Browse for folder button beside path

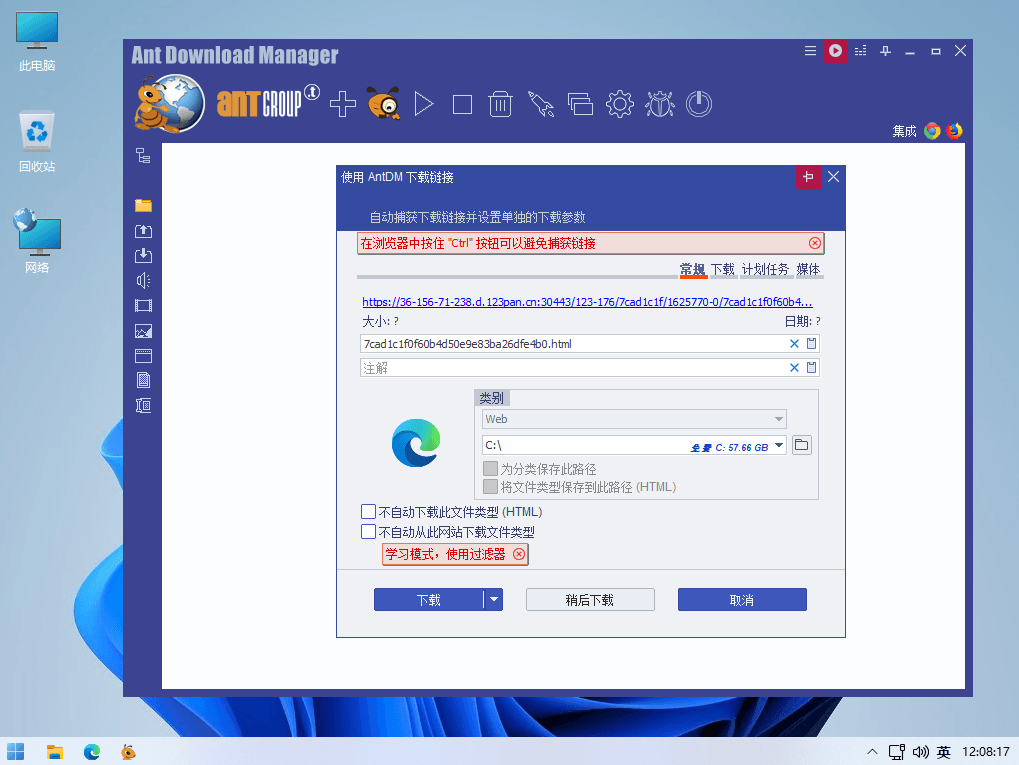(x=801, y=445)
